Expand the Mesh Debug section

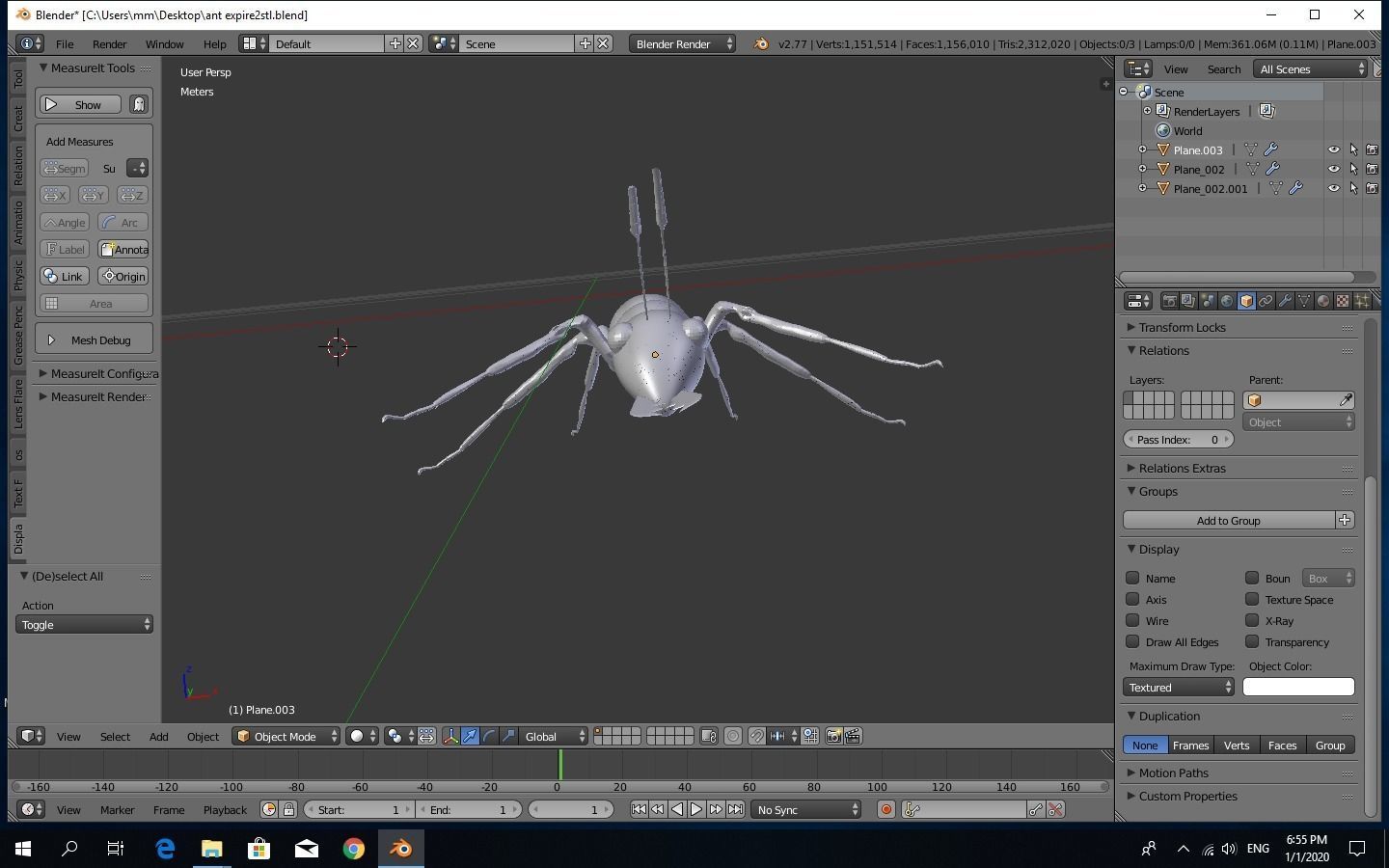click(94, 339)
